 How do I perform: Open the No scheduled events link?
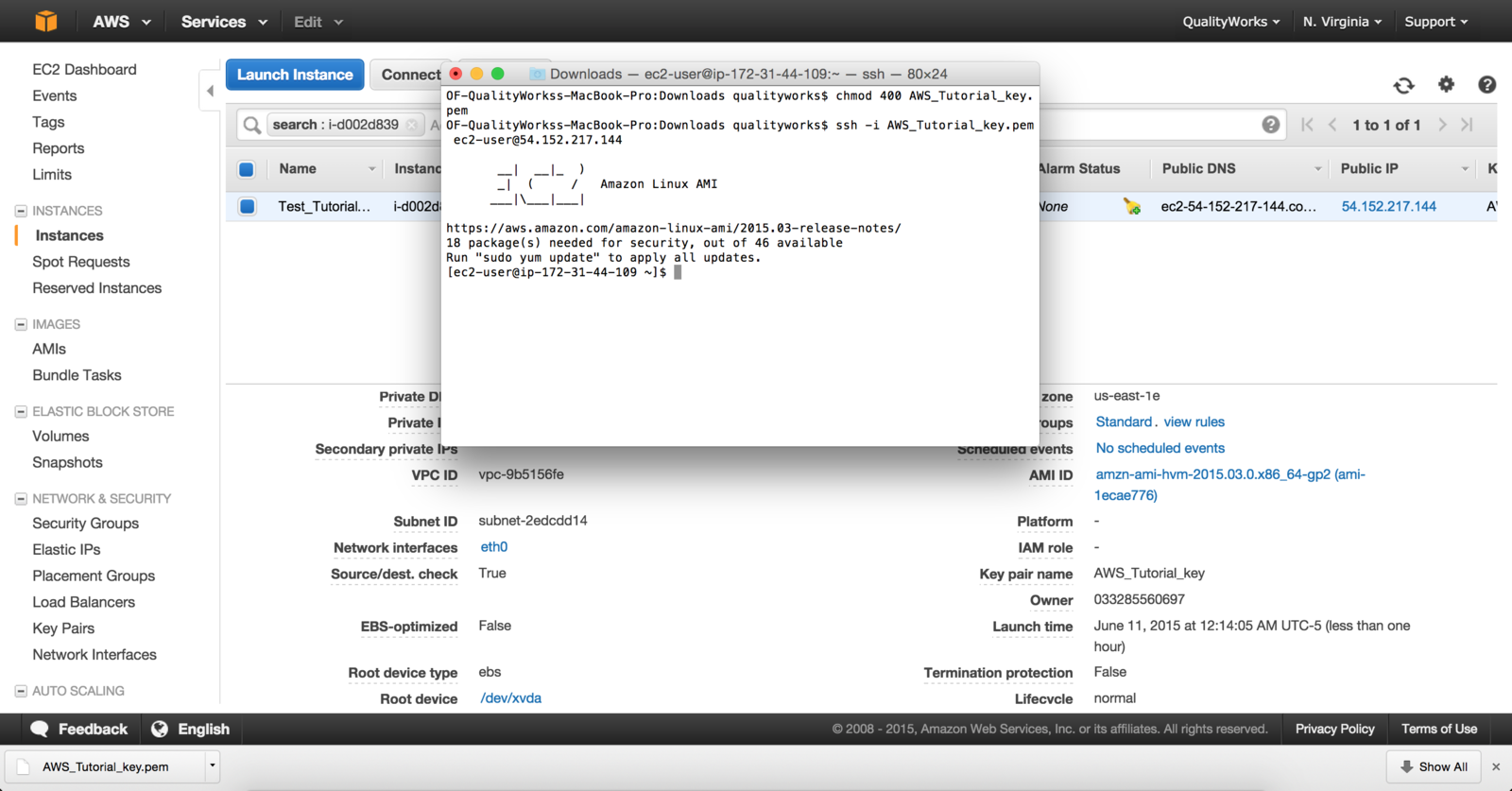tap(1160, 448)
